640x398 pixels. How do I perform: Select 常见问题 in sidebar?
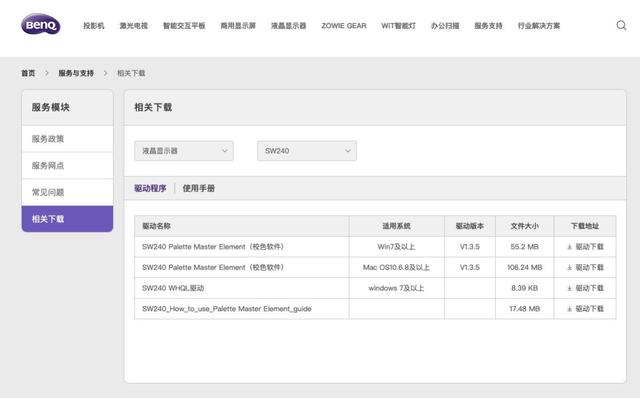pyautogui.click(x=67, y=192)
